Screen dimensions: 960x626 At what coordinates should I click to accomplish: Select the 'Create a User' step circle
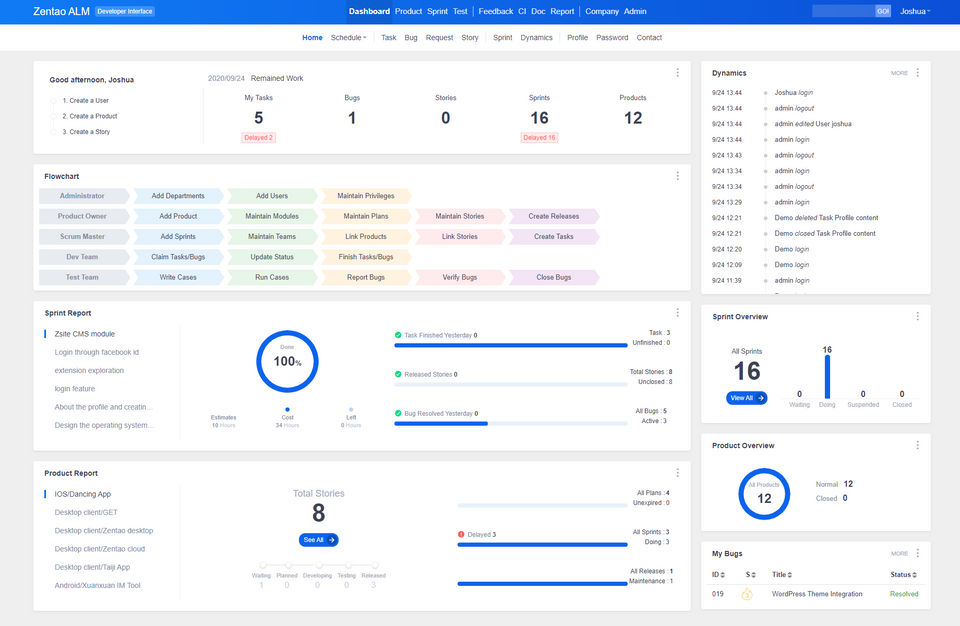54,101
